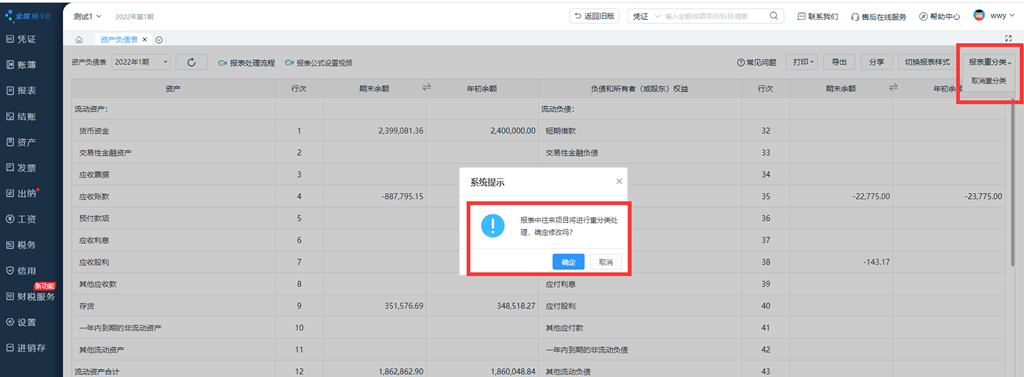Click the refresh report button
Screen dimensions: 1024x377
tap(191, 63)
